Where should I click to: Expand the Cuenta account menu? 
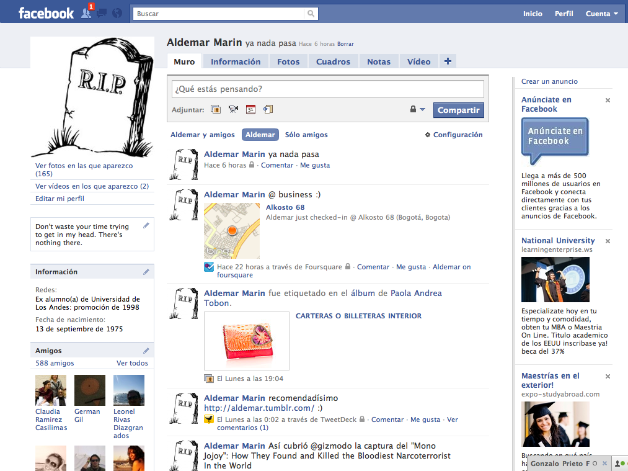602,14
